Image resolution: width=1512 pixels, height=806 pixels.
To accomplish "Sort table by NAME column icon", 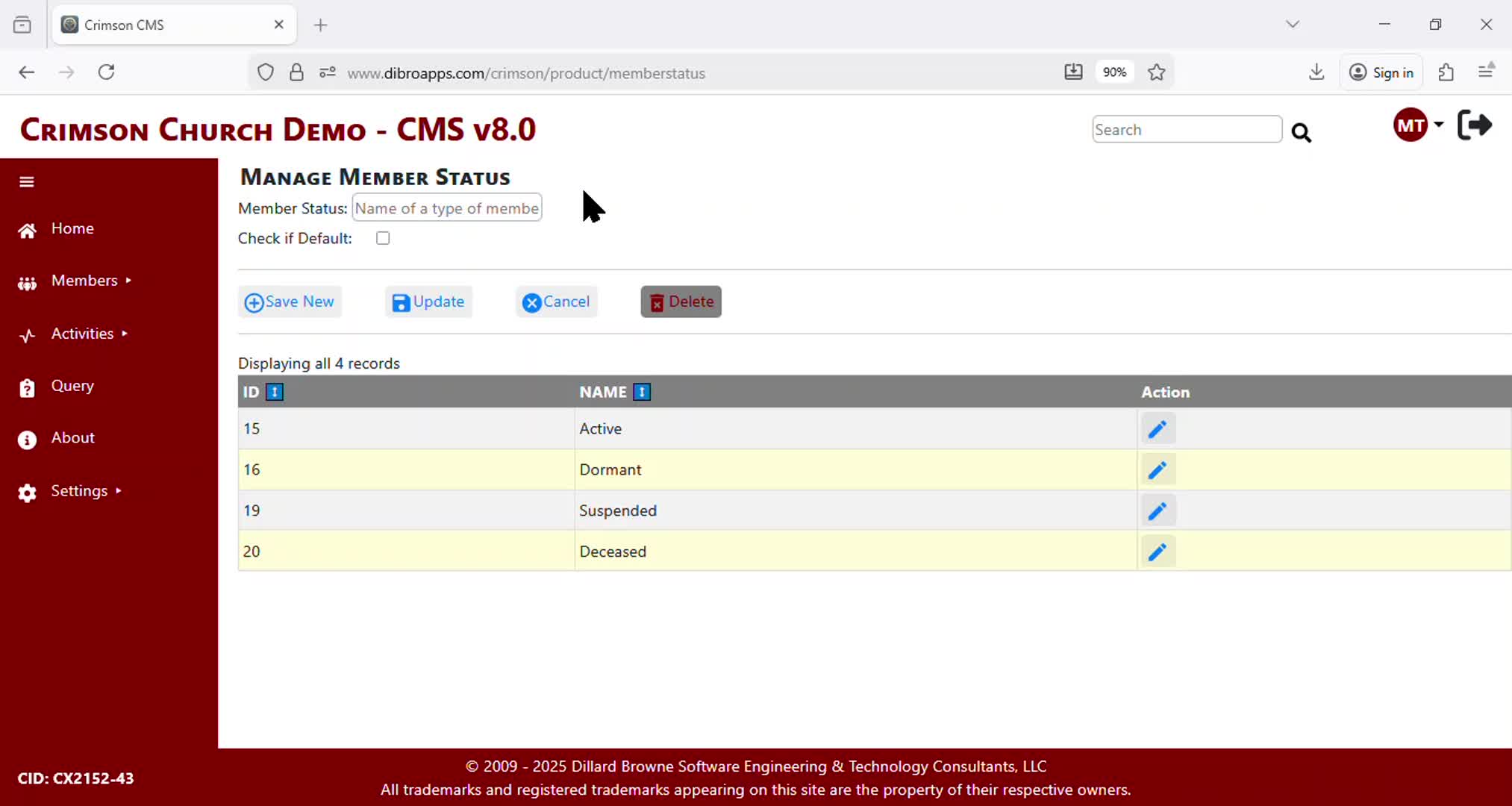I will [642, 393].
